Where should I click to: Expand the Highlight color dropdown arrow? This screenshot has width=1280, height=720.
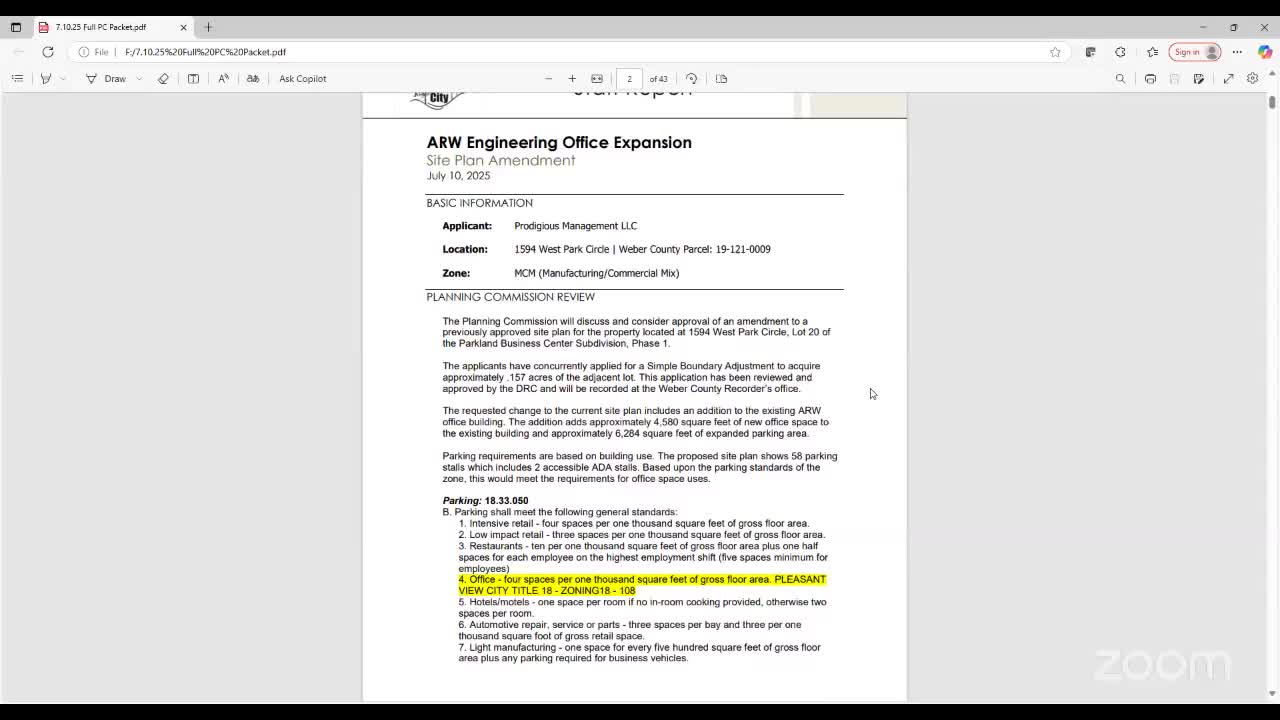point(63,79)
